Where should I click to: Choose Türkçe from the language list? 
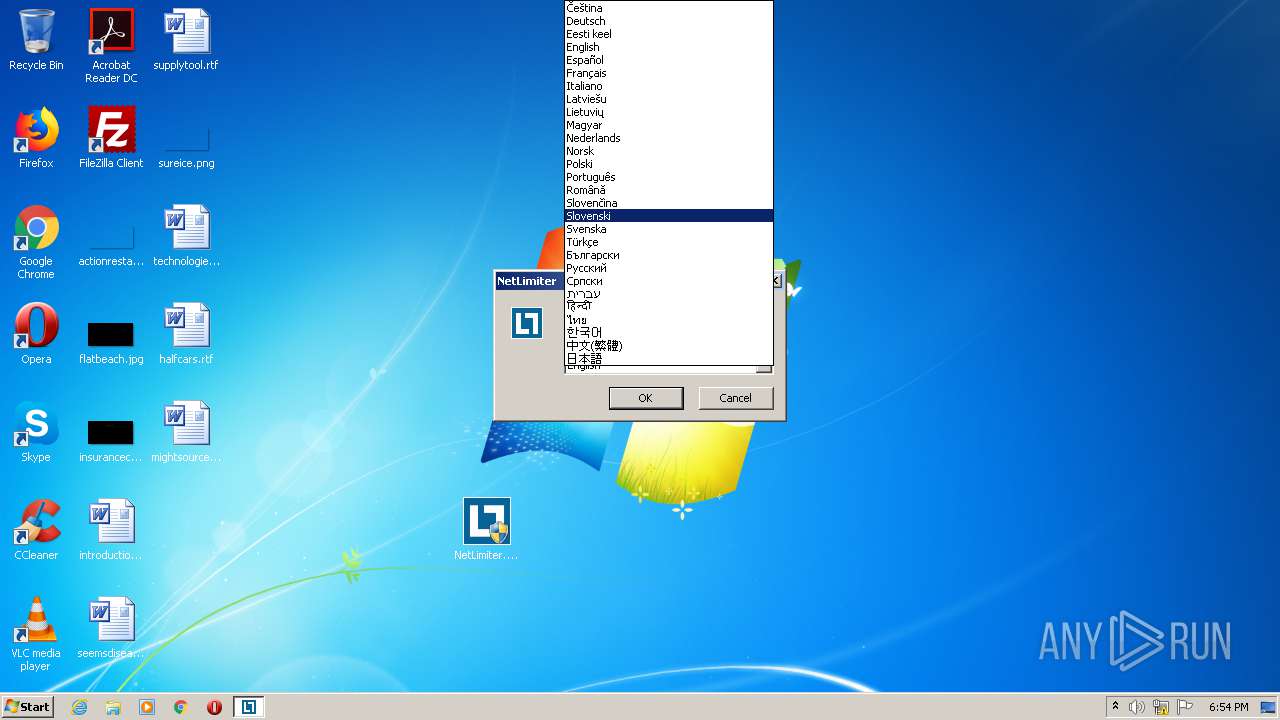click(669, 242)
